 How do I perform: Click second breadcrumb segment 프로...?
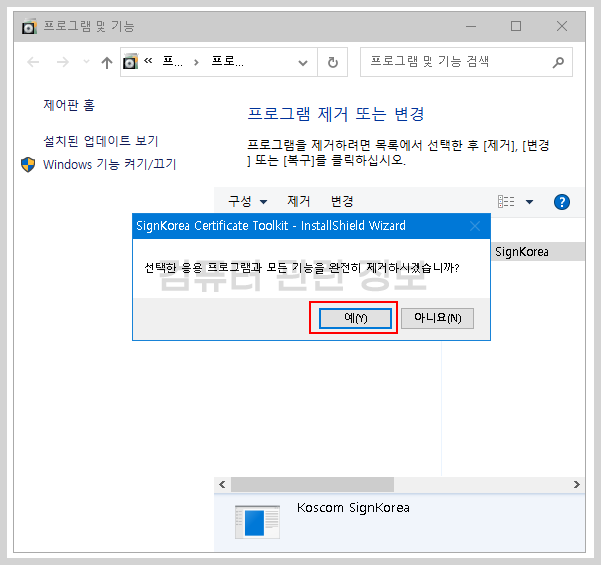tap(227, 61)
